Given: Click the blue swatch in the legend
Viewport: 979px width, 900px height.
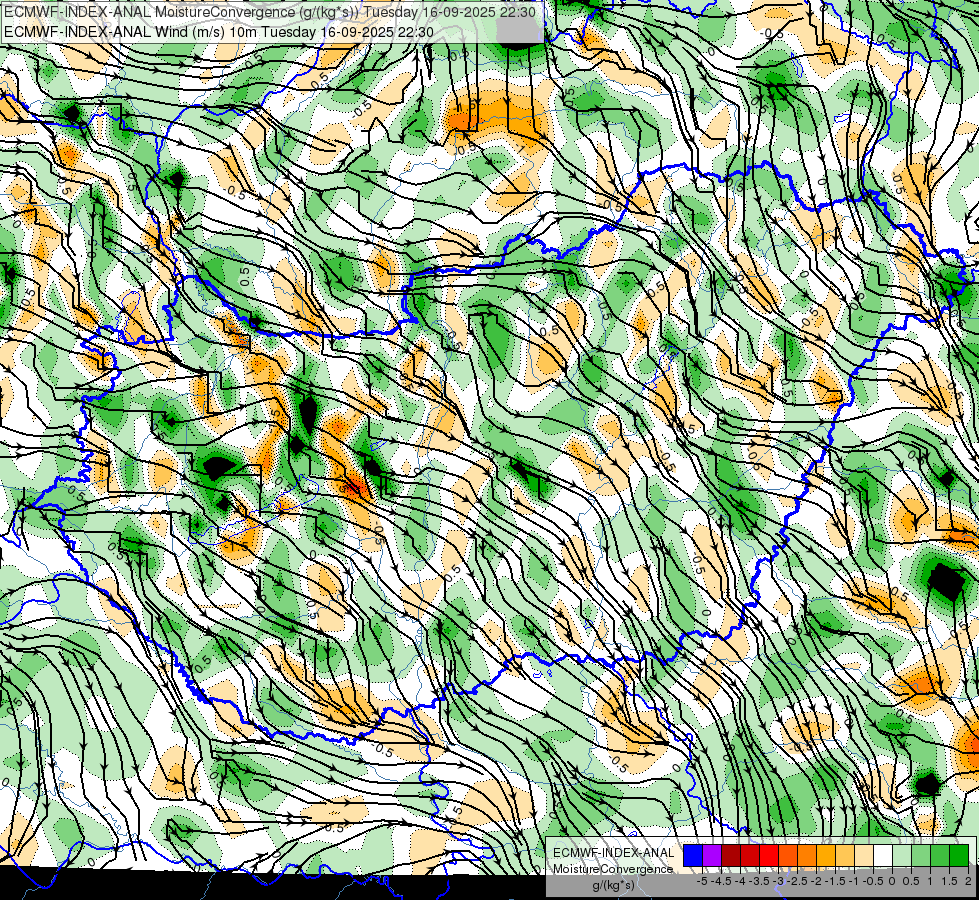Looking at the screenshot, I should click(693, 856).
